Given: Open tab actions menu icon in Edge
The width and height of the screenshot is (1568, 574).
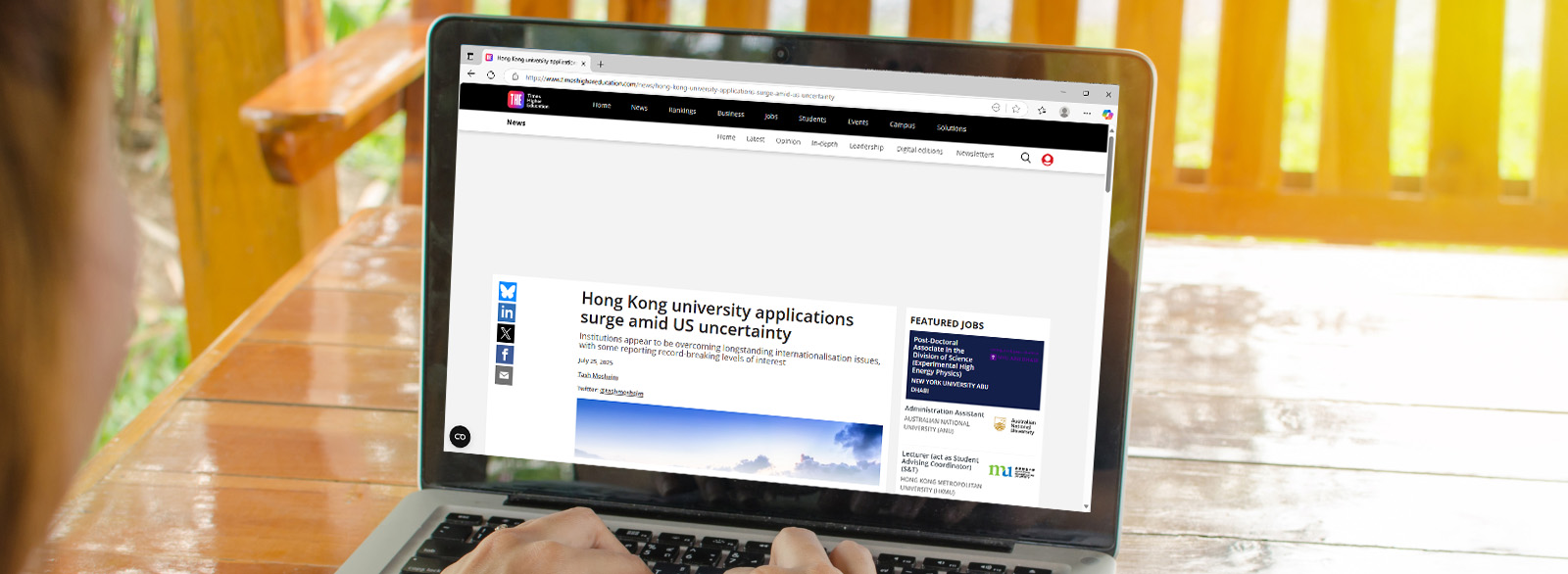Looking at the screenshot, I should [470, 56].
